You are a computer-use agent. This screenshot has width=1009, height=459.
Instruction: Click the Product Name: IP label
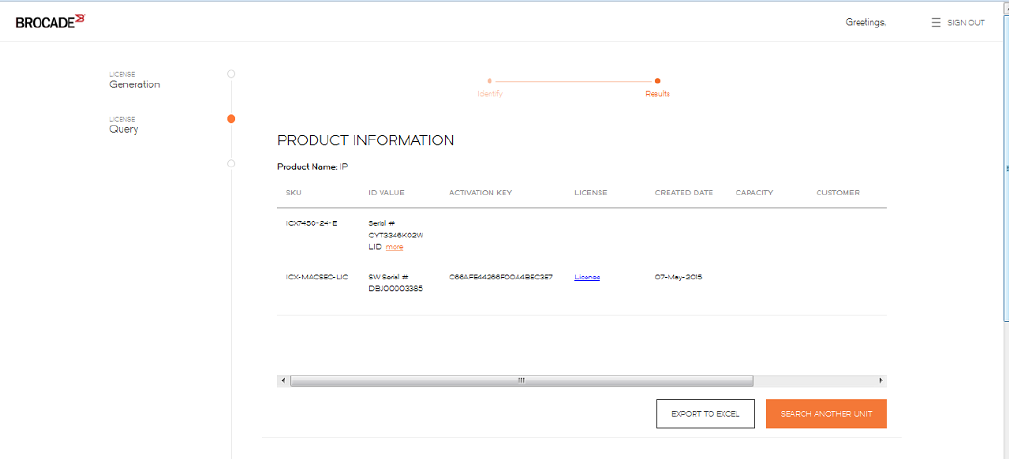click(x=313, y=167)
